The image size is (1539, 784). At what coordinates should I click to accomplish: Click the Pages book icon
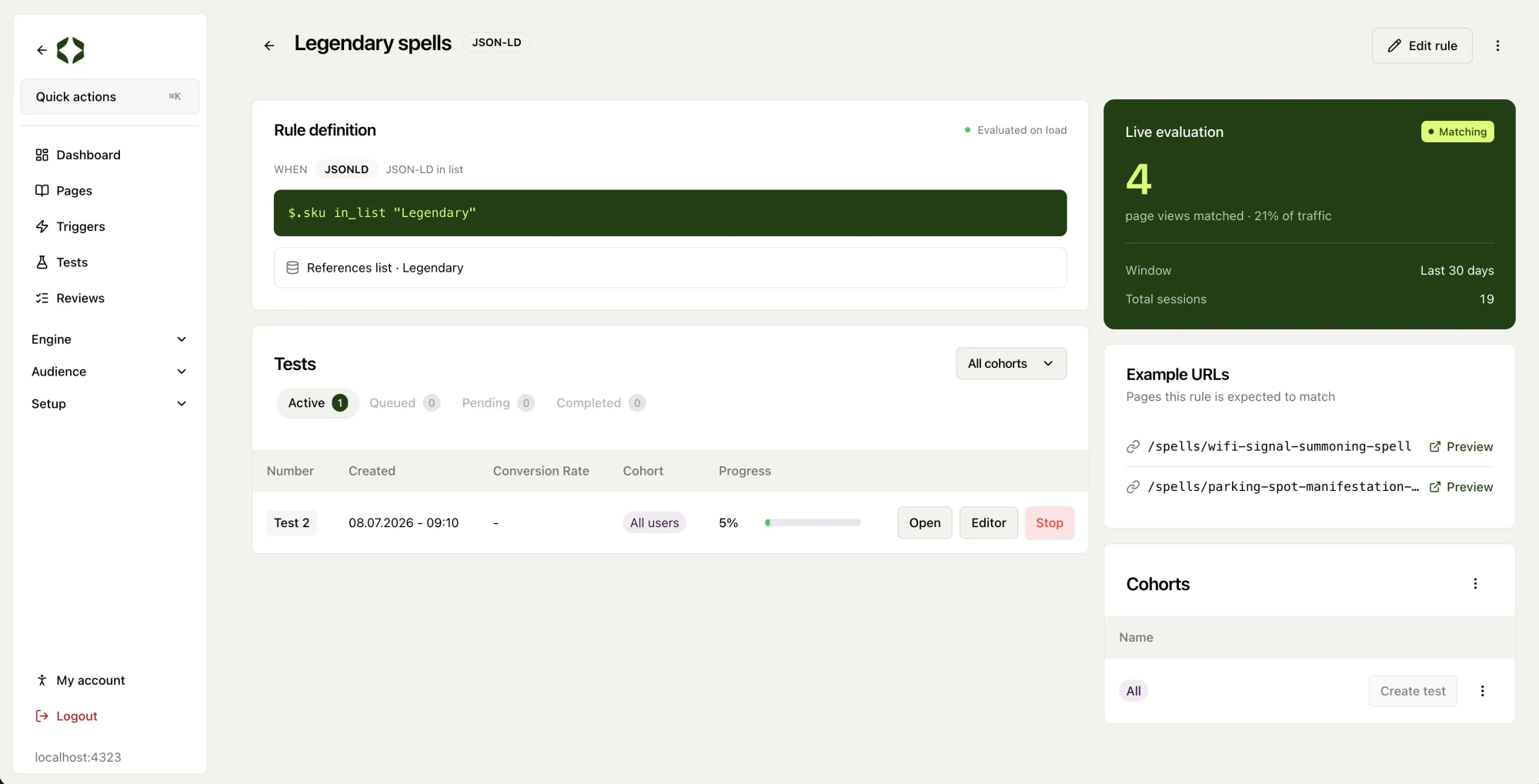[x=42, y=190]
